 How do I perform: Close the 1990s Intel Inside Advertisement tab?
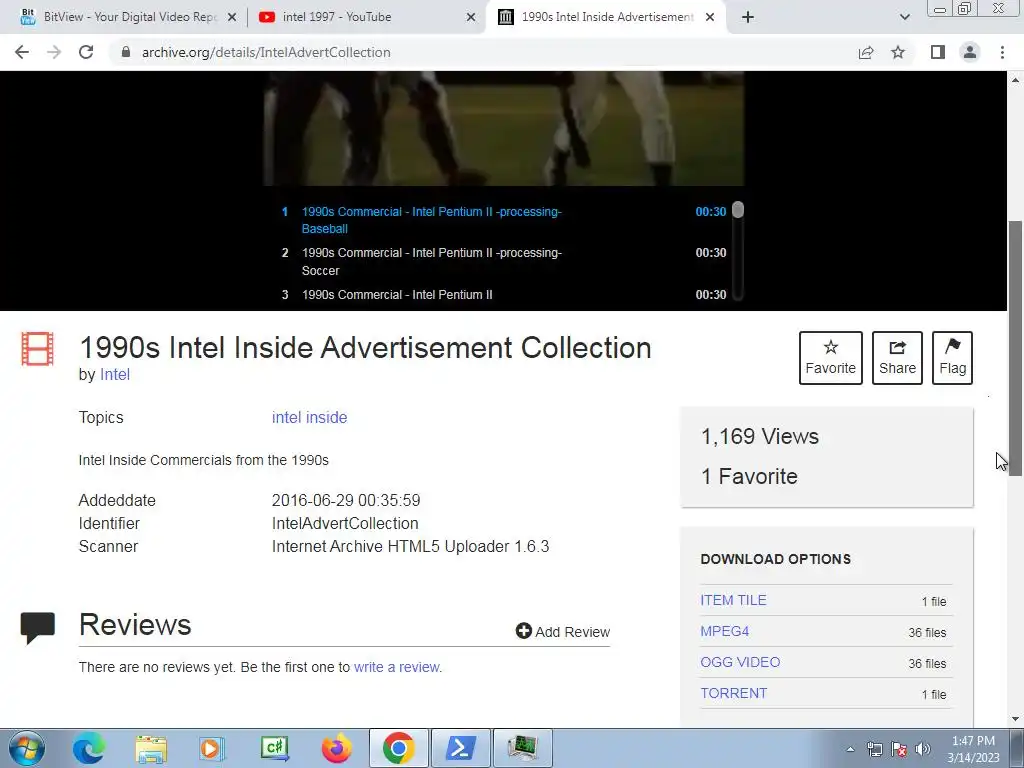tap(710, 17)
